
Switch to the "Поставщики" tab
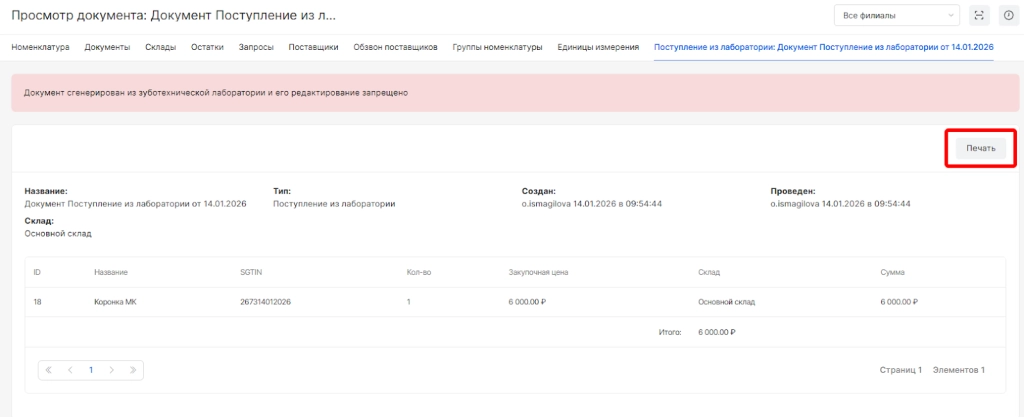[x=313, y=47]
